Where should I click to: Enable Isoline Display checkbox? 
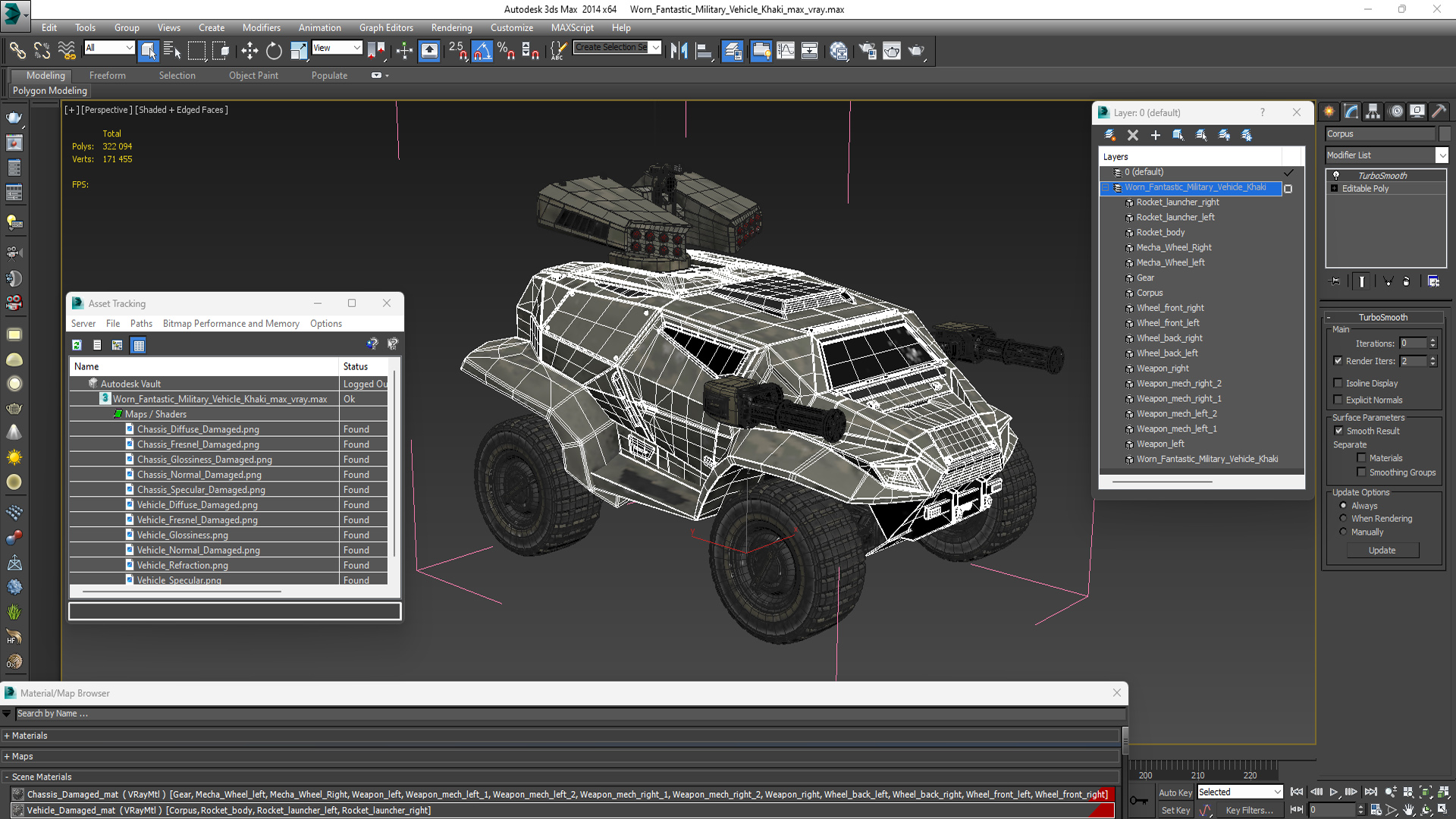(x=1338, y=383)
